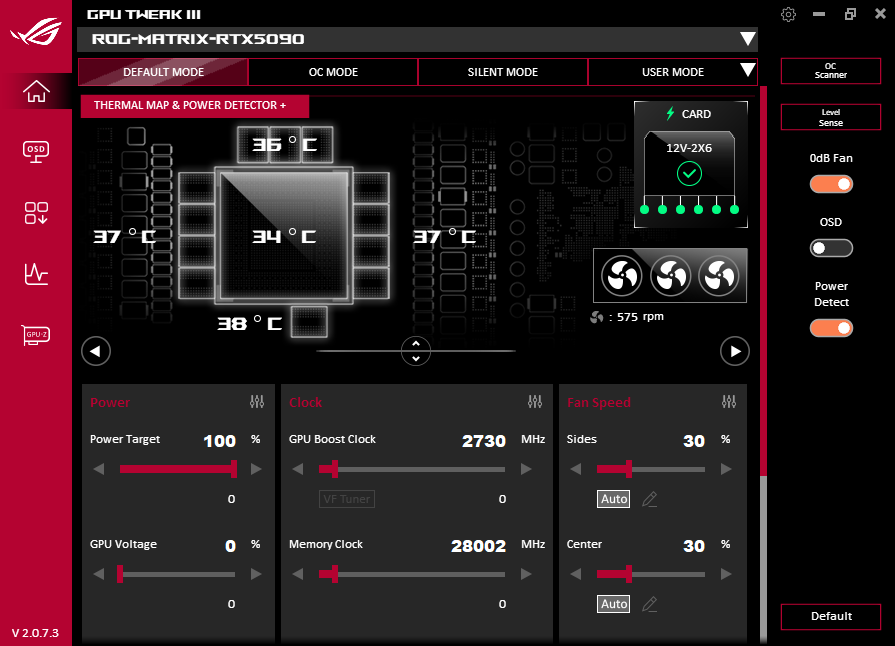Collapse thermal map with up-down chevron
Viewport: 895px width, 646px height.
pos(415,351)
